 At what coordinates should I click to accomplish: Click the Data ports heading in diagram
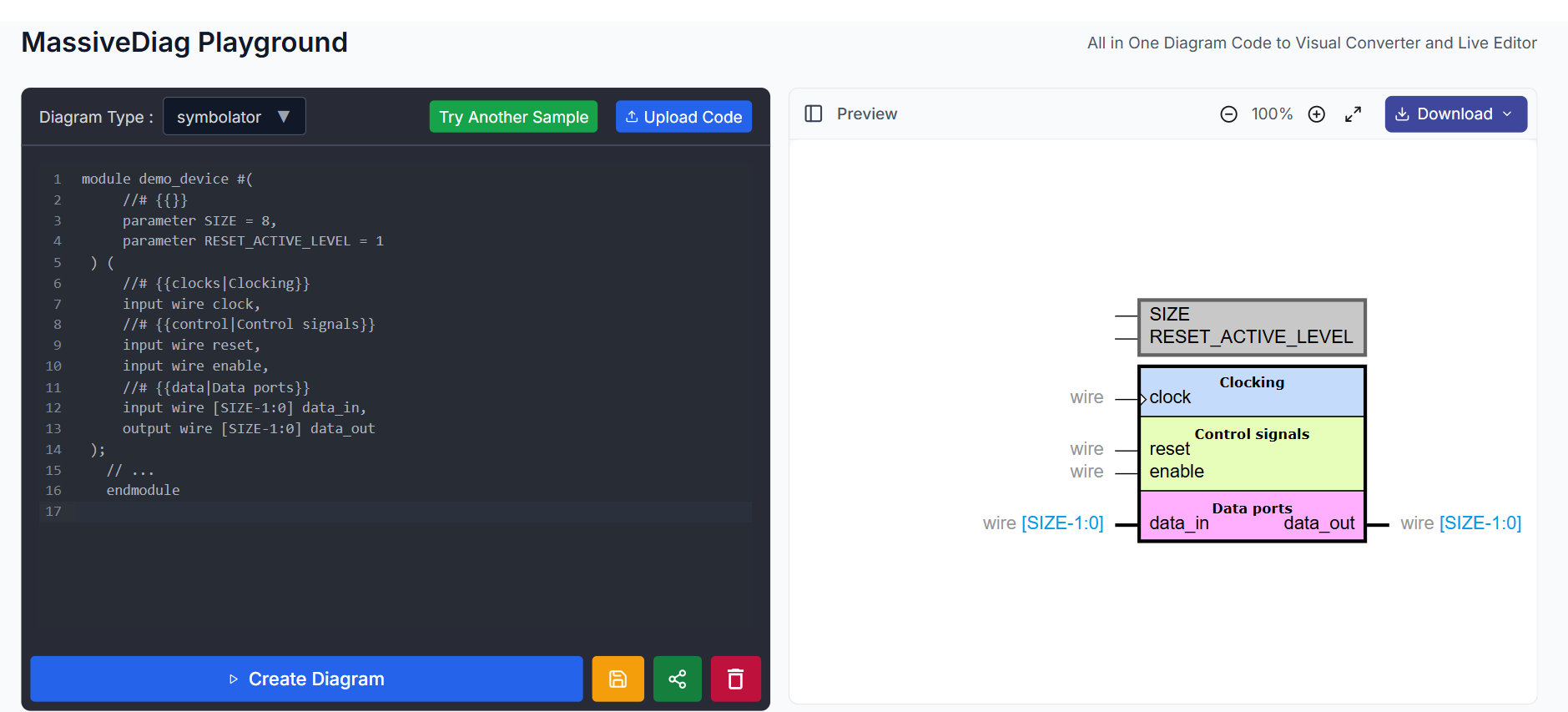pyautogui.click(x=1252, y=508)
